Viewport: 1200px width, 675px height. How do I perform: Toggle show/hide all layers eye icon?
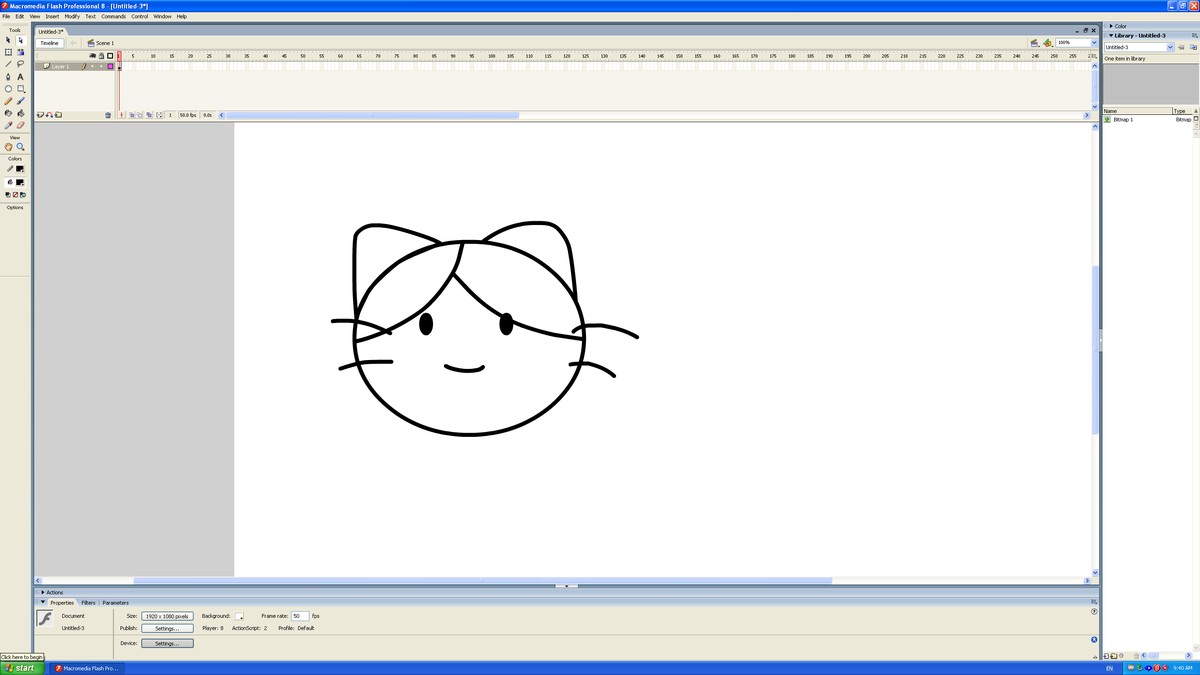coord(92,56)
